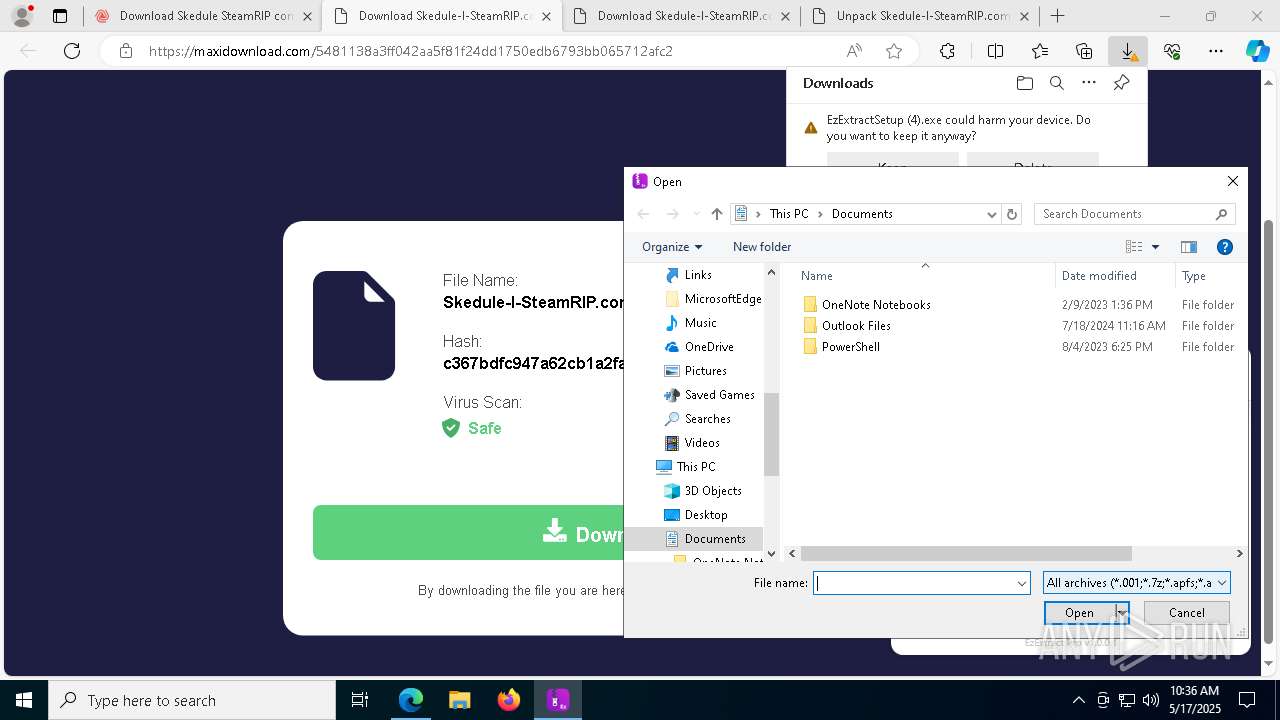Select the OneNote Notebooks folder
1280x720 pixels.
coord(876,305)
